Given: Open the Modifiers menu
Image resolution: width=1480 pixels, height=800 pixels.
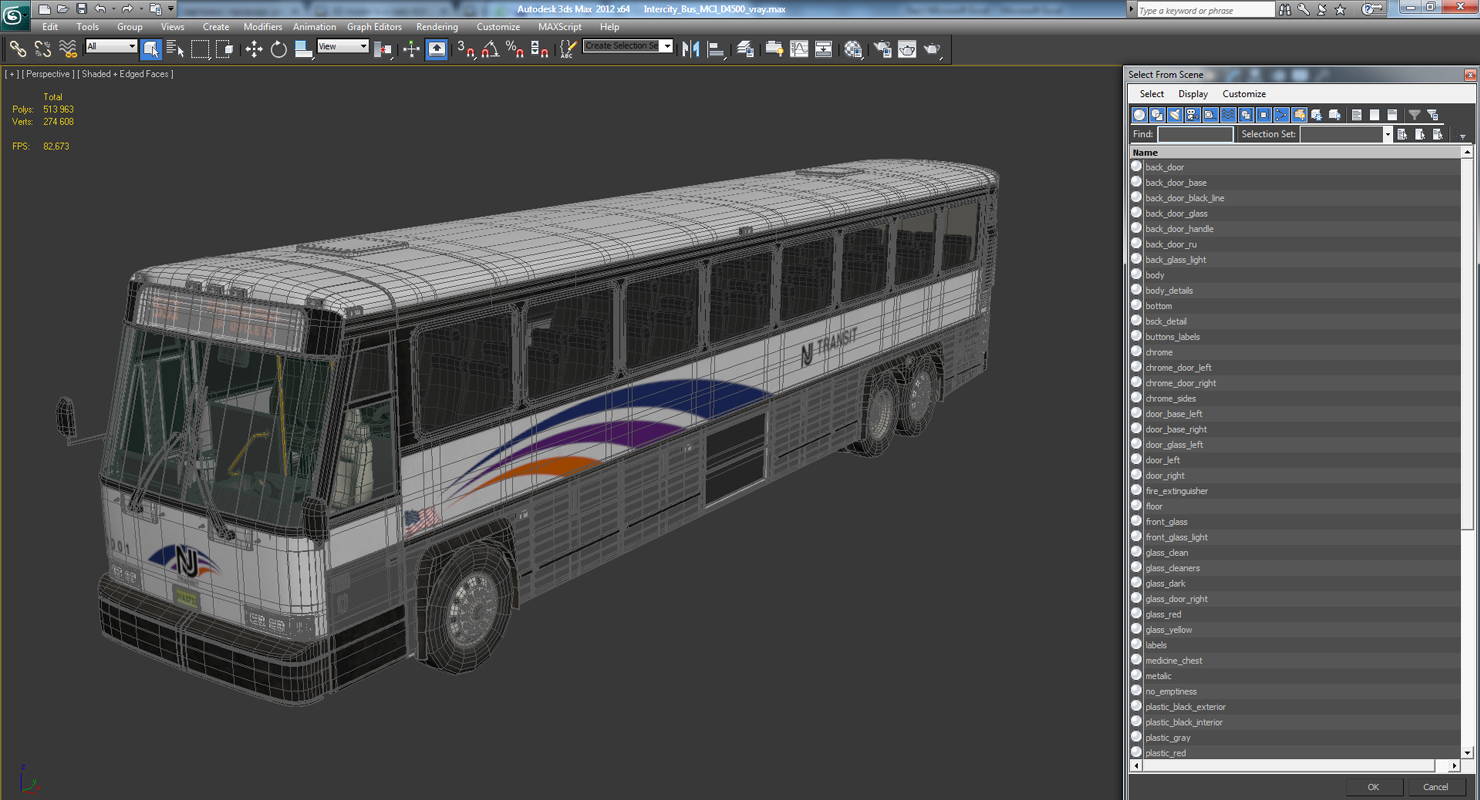Looking at the screenshot, I should click(262, 27).
